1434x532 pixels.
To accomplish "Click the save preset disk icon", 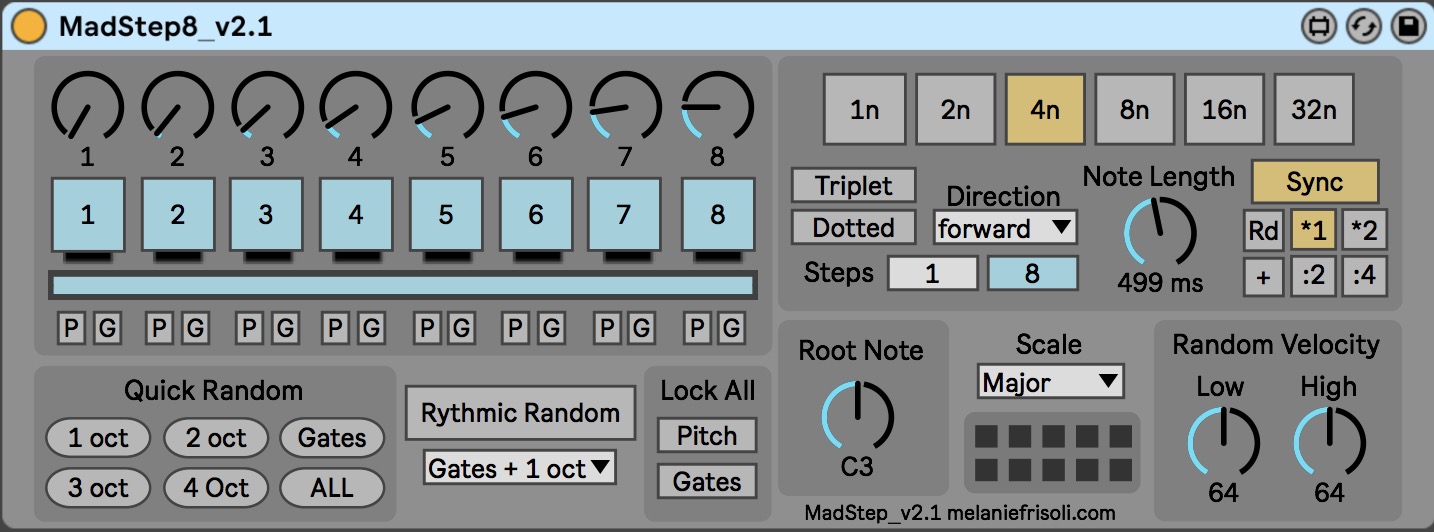I will (x=1409, y=27).
